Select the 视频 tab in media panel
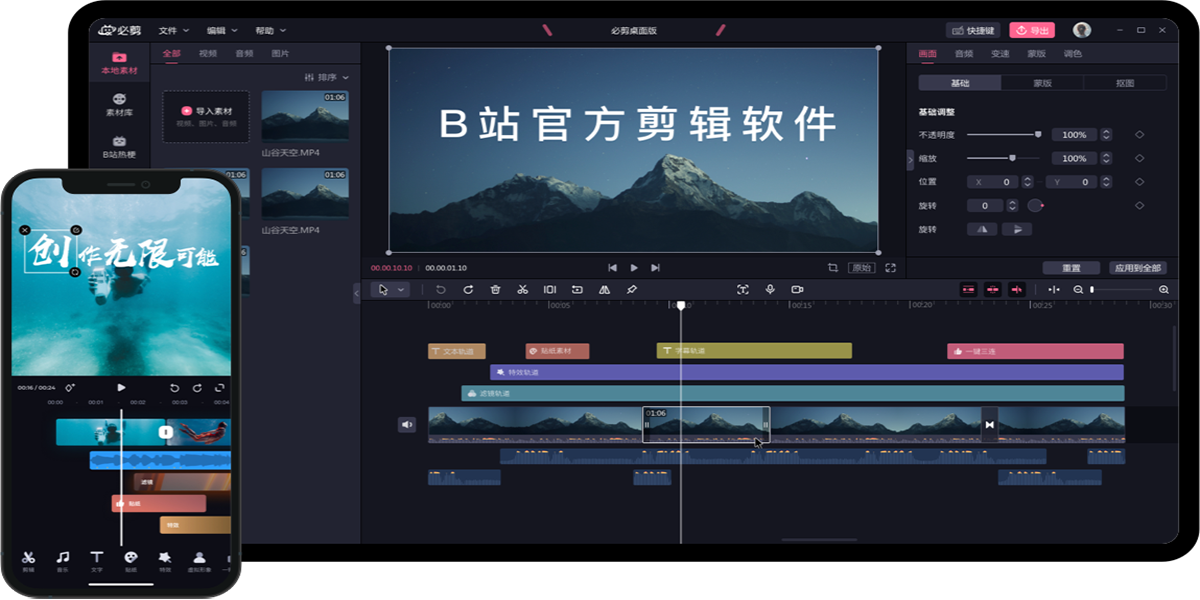1200x600 pixels. coord(208,53)
